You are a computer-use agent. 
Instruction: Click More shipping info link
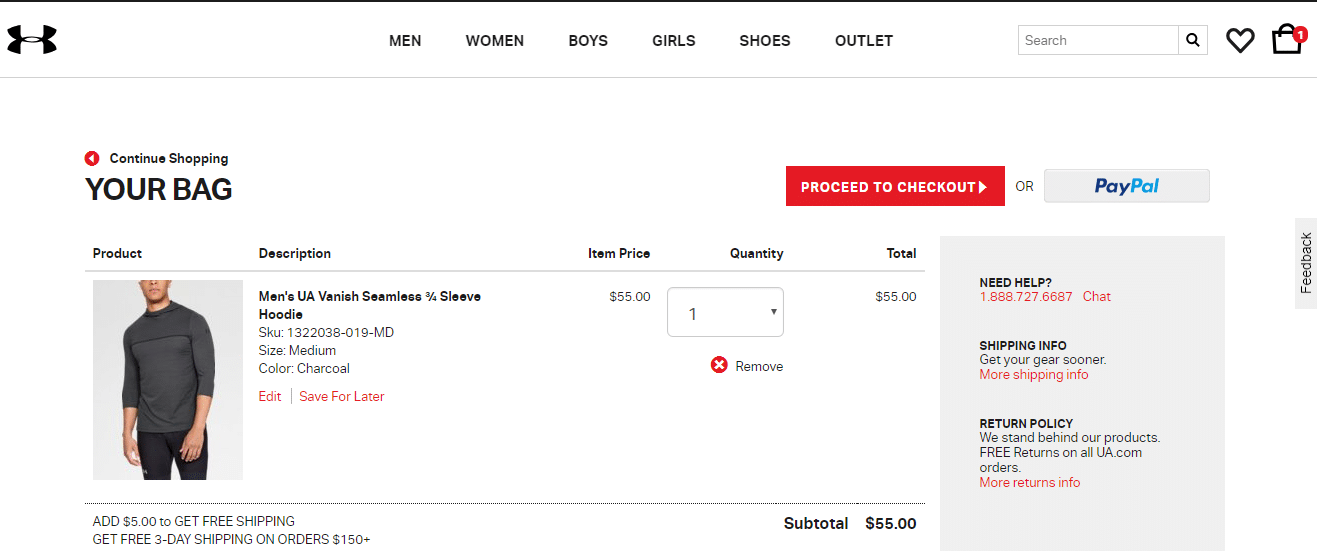tap(1034, 374)
